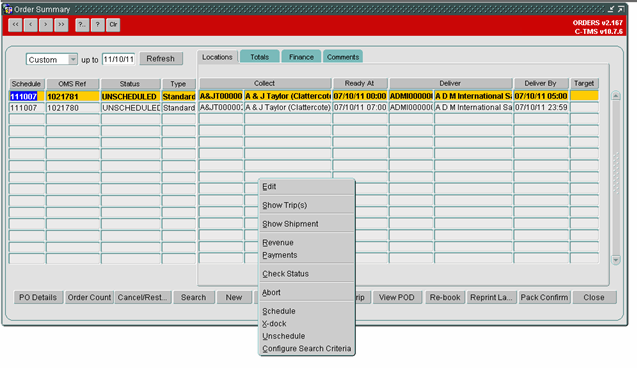This screenshot has height=368, width=637.
Task: Click the PO Details button
Action: [x=38, y=297]
